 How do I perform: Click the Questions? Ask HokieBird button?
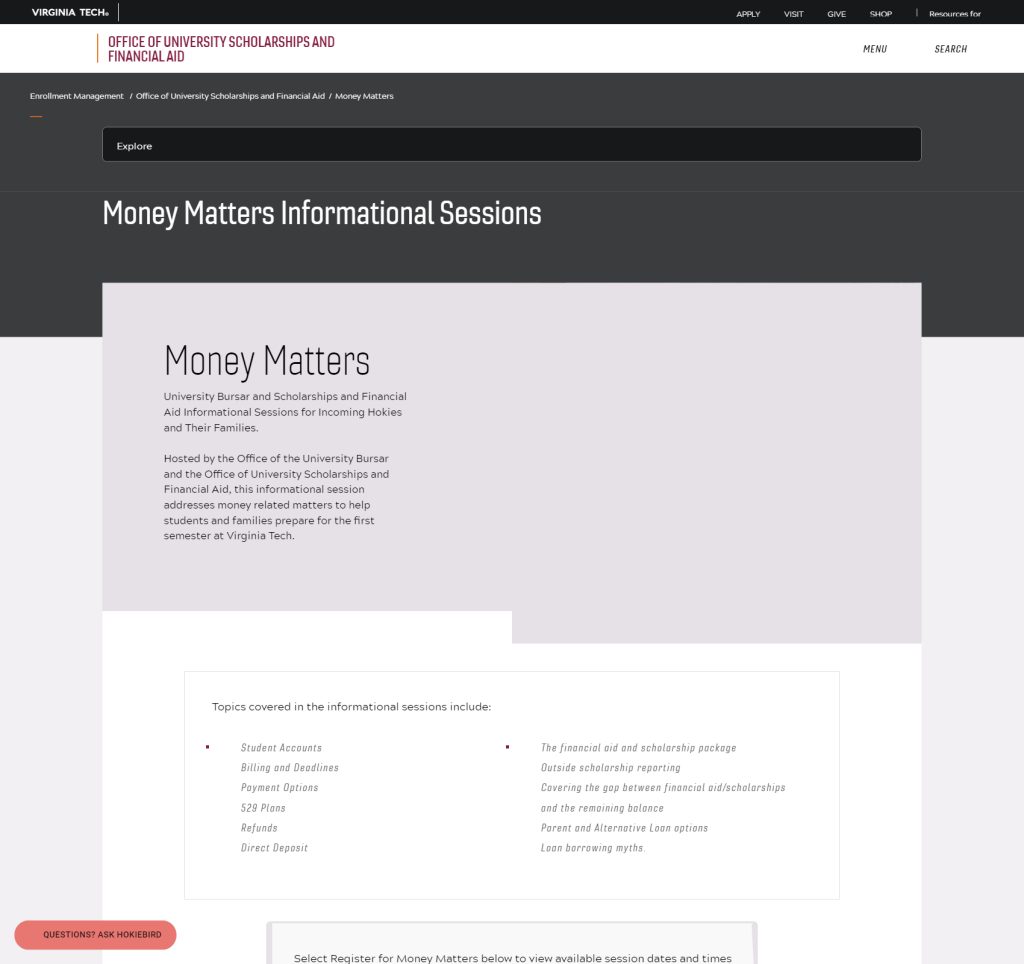(x=95, y=935)
